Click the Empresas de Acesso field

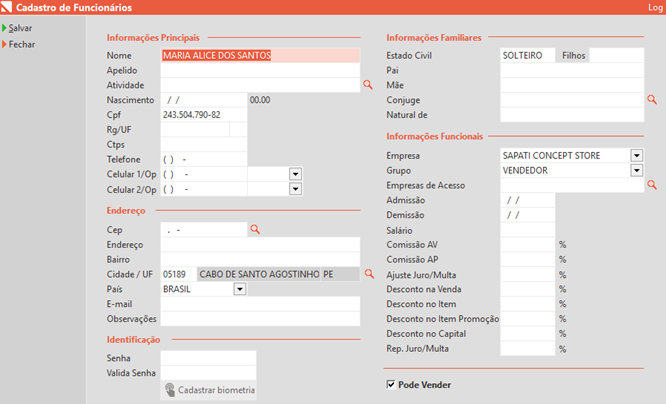572,185
